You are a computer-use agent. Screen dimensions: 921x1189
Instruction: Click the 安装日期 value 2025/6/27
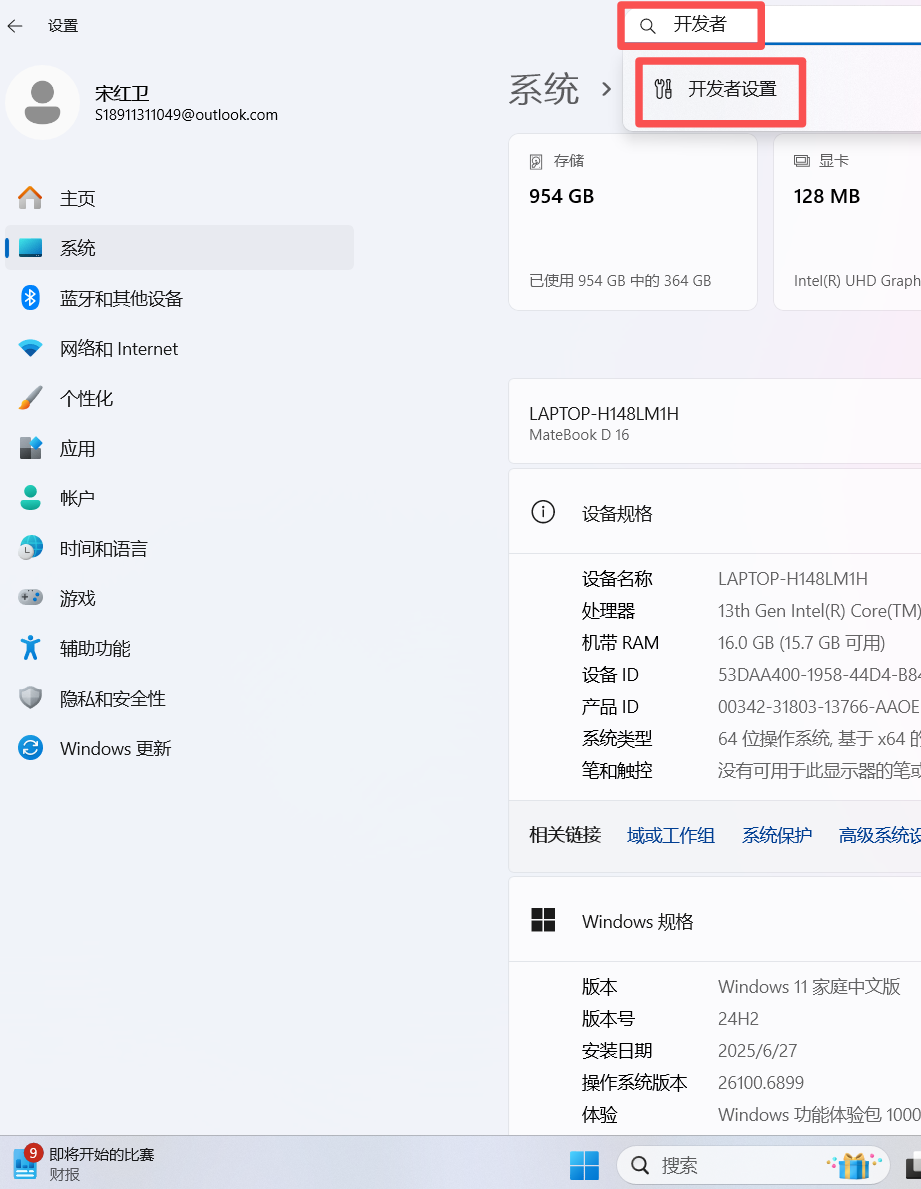[x=757, y=1050]
